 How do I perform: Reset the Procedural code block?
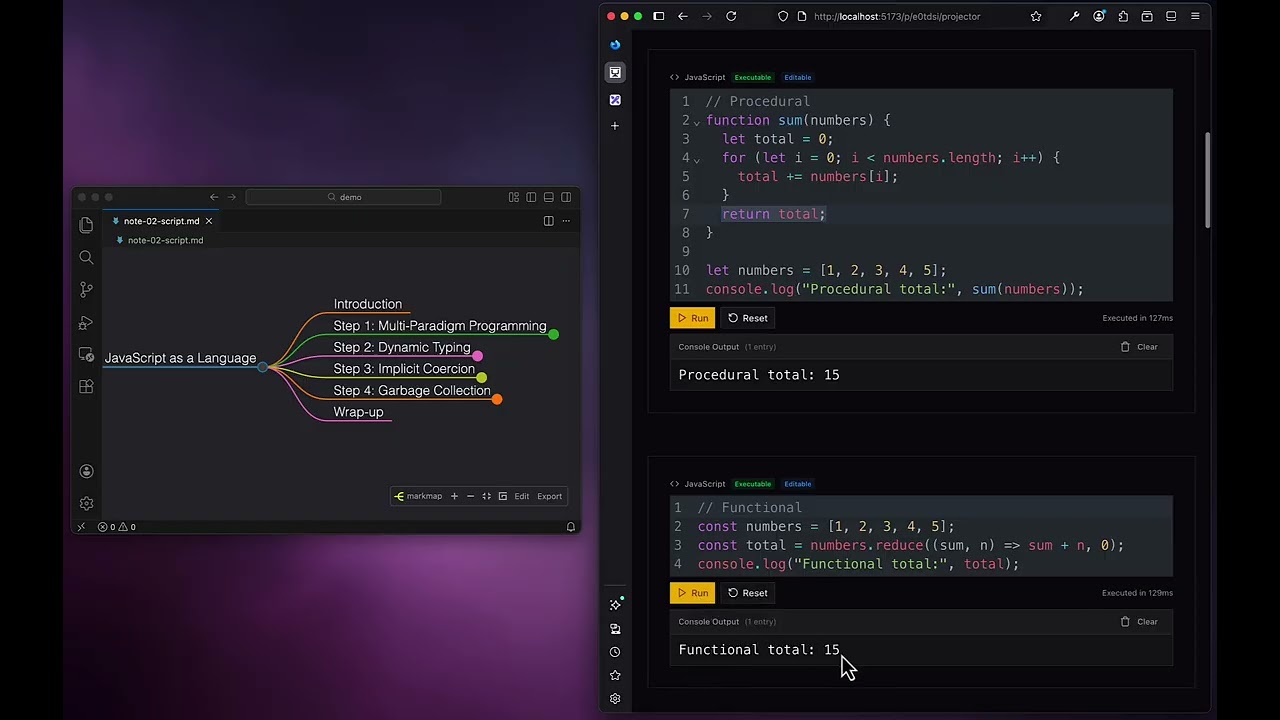click(748, 318)
